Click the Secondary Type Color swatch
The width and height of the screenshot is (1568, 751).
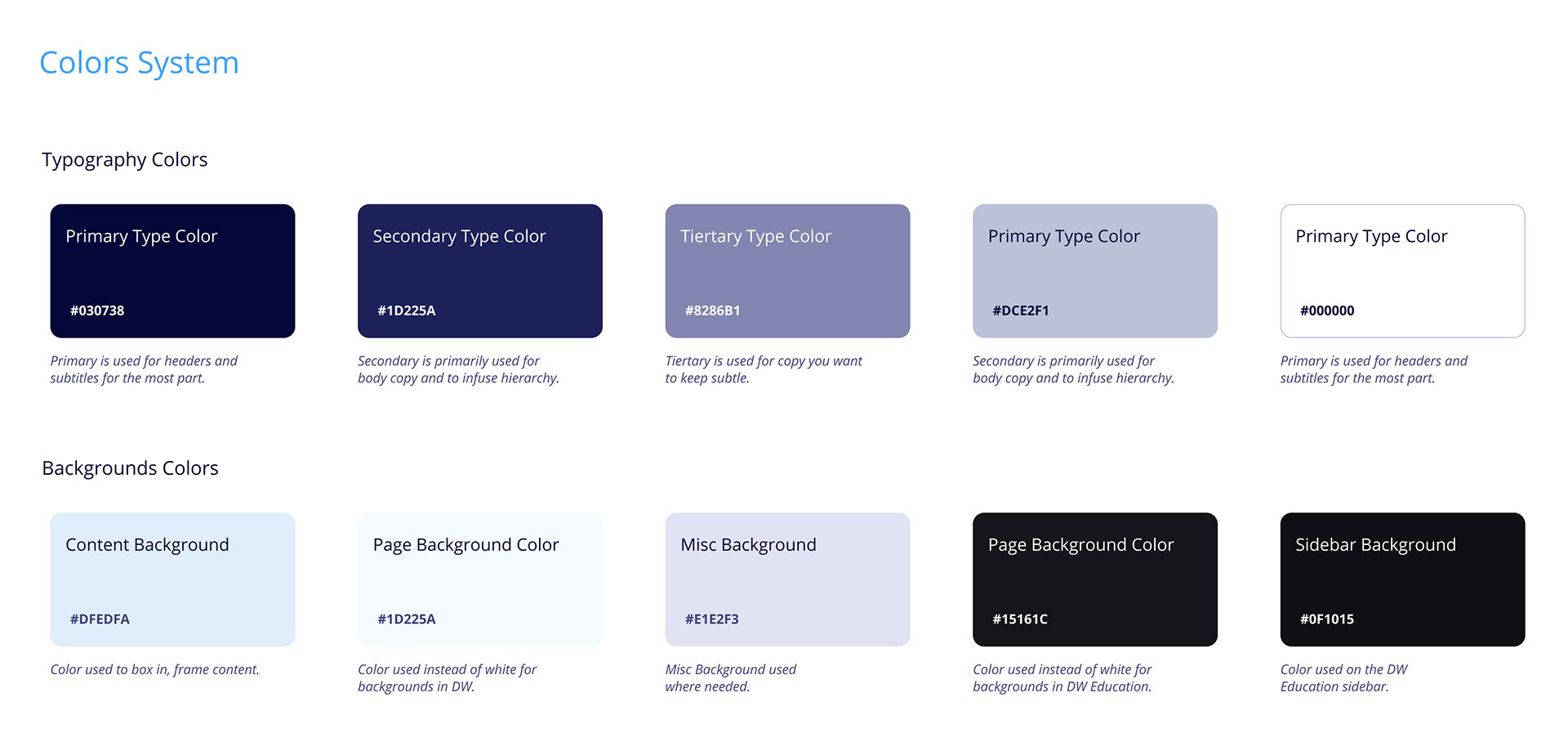point(480,270)
